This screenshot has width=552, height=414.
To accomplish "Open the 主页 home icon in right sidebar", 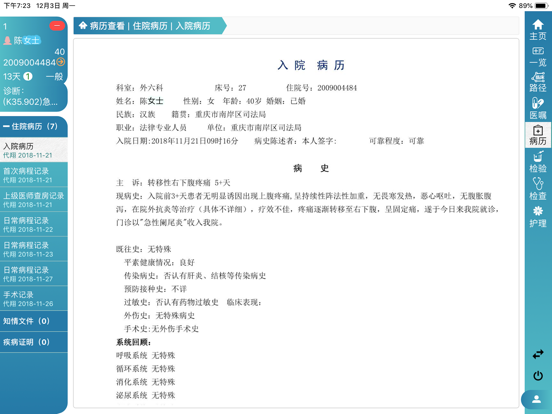I will (538, 30).
